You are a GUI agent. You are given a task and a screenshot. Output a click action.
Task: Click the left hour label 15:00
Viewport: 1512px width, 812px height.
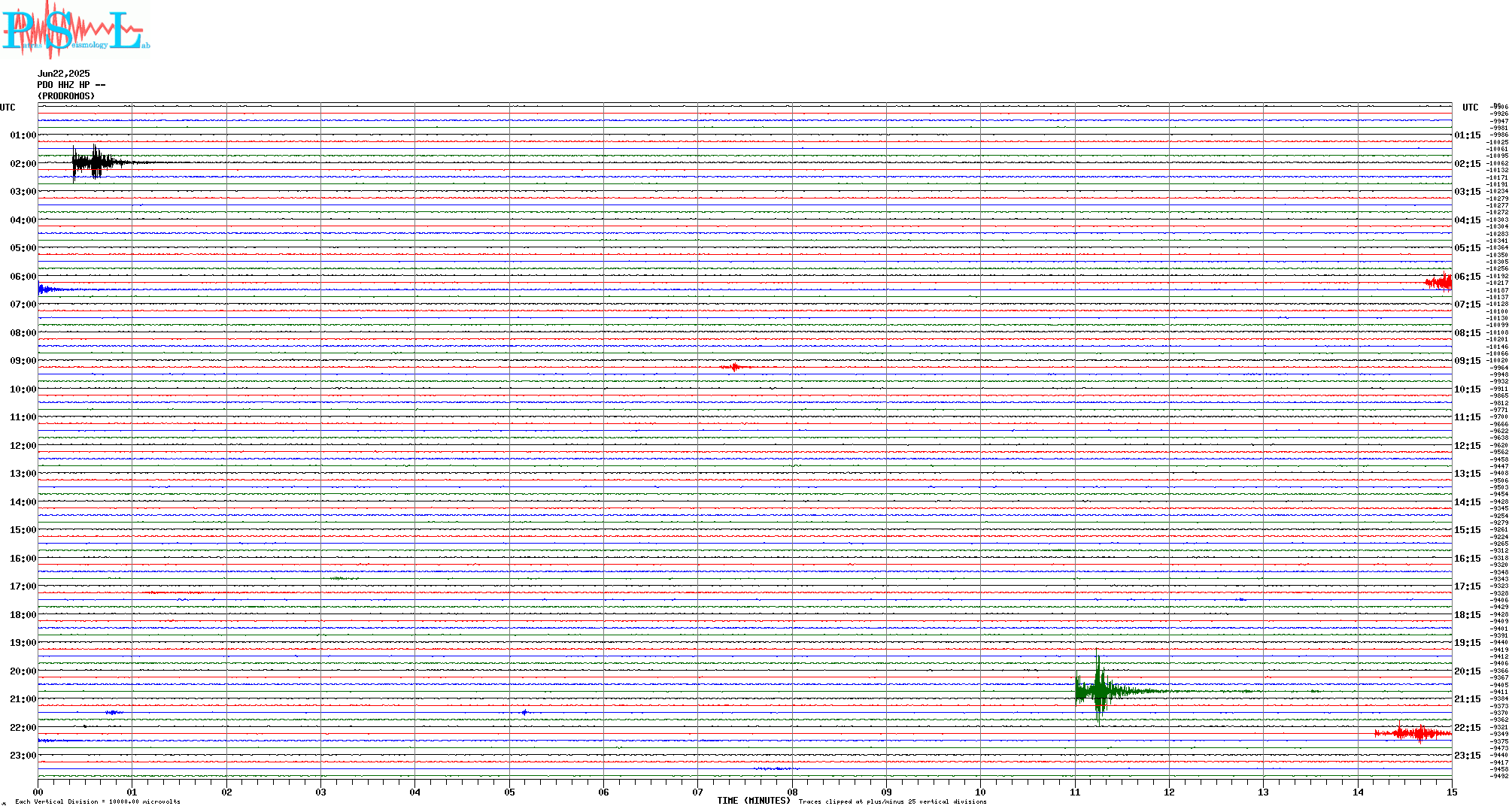[x=23, y=530]
